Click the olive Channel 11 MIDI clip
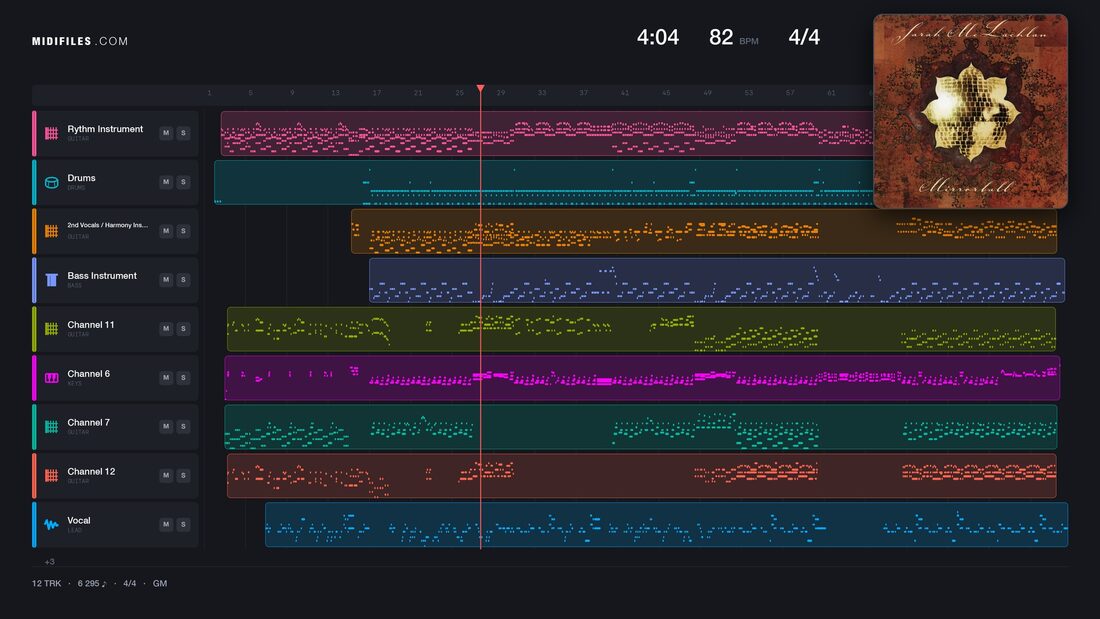Image resolution: width=1100 pixels, height=619 pixels. click(641, 328)
